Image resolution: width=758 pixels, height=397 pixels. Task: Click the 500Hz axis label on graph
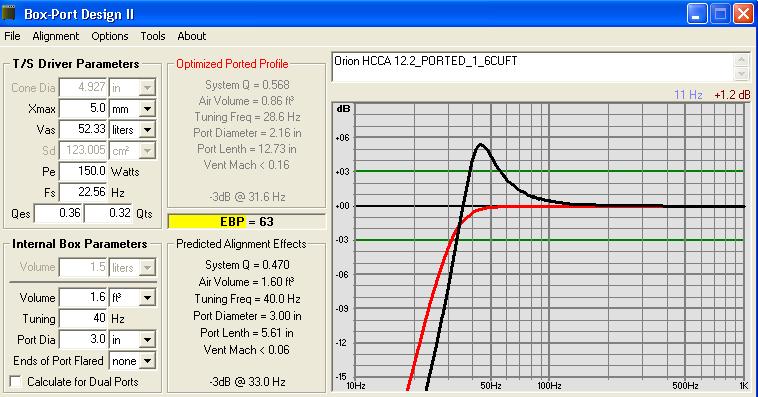(x=685, y=386)
